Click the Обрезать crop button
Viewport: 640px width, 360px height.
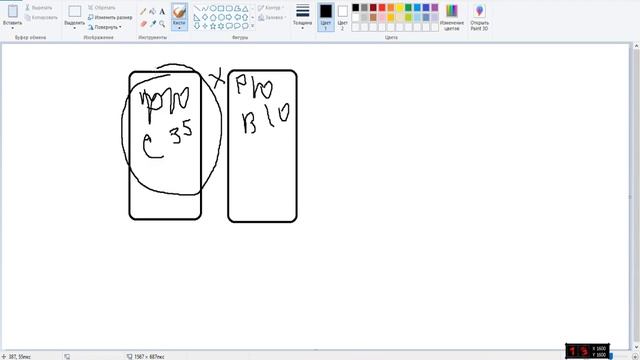(x=102, y=8)
